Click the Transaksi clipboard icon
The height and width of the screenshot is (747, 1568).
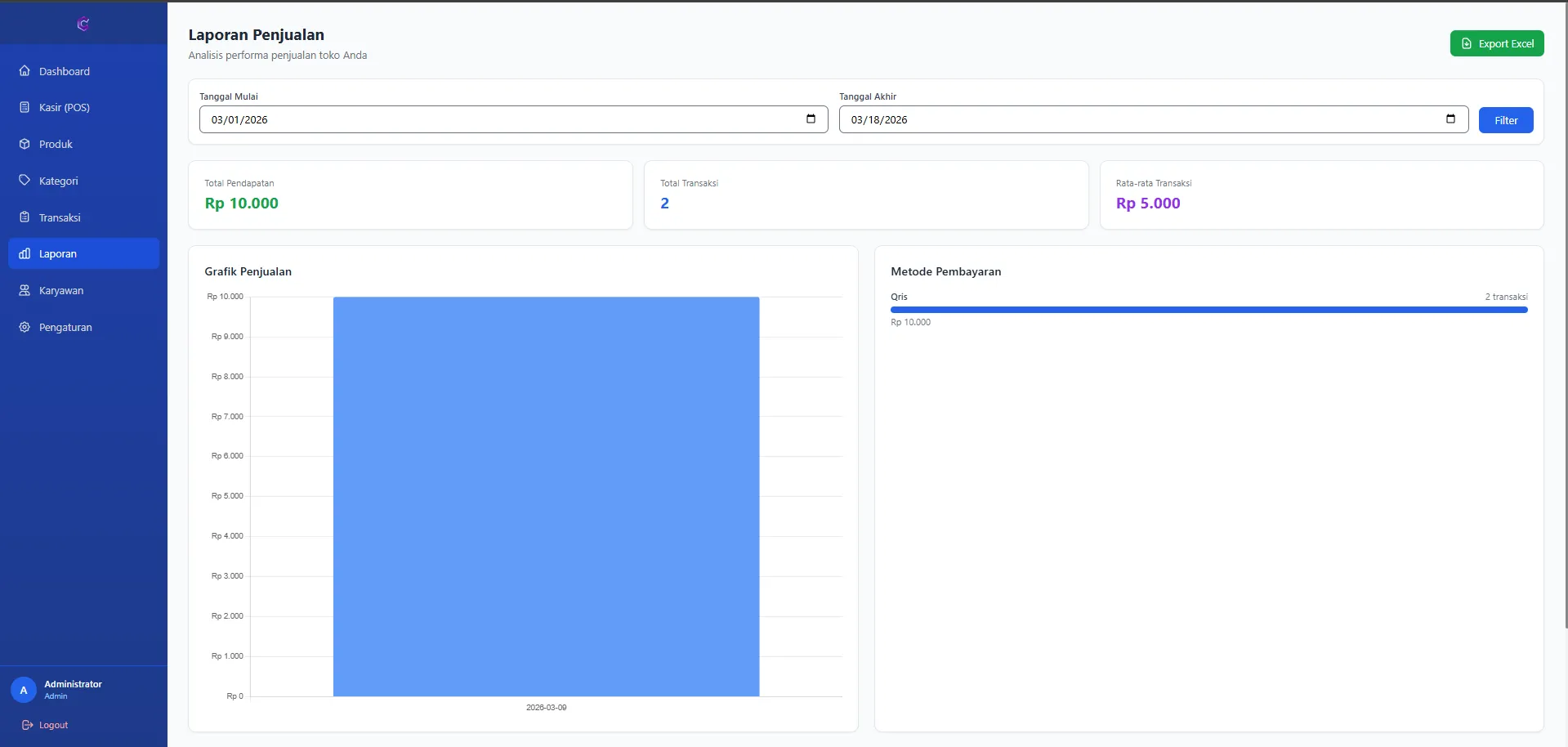pos(25,217)
